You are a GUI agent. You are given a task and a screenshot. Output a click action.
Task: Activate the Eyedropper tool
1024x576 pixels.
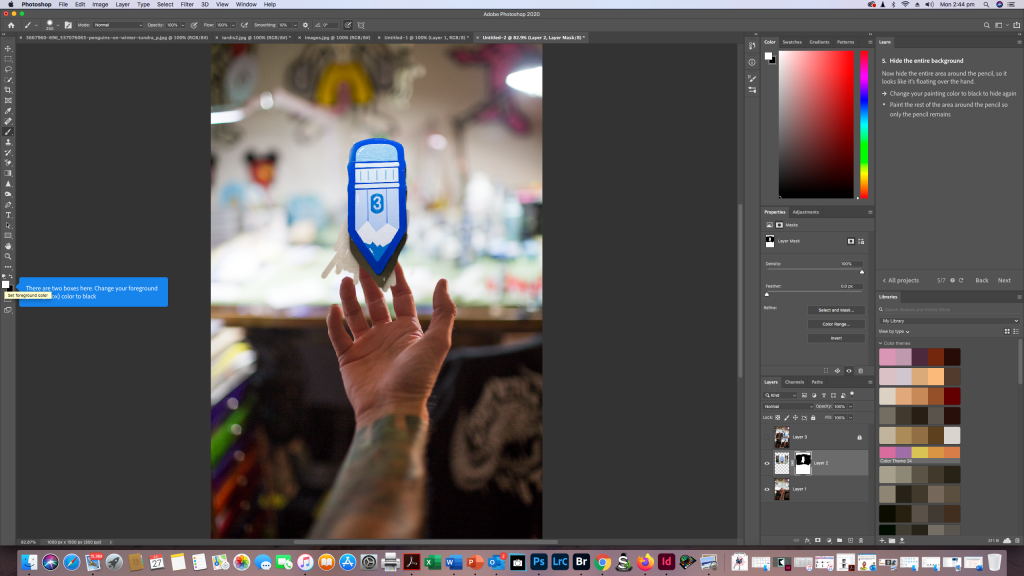click(x=8, y=111)
